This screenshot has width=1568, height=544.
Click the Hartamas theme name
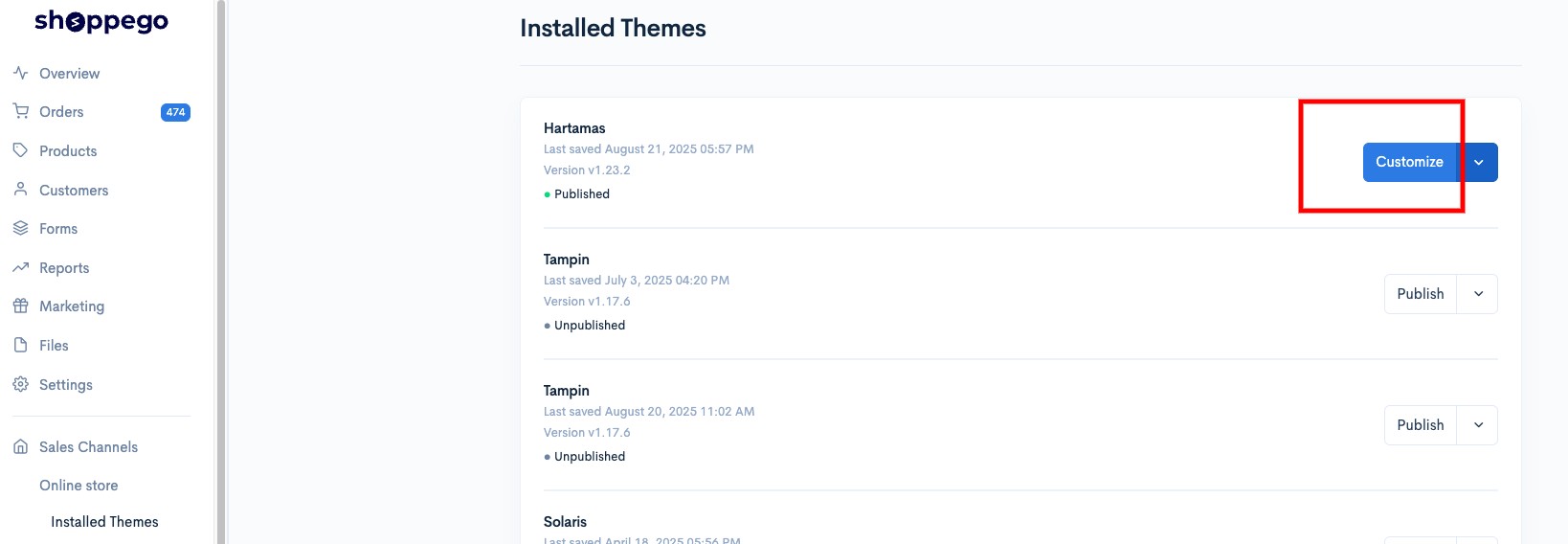(574, 128)
